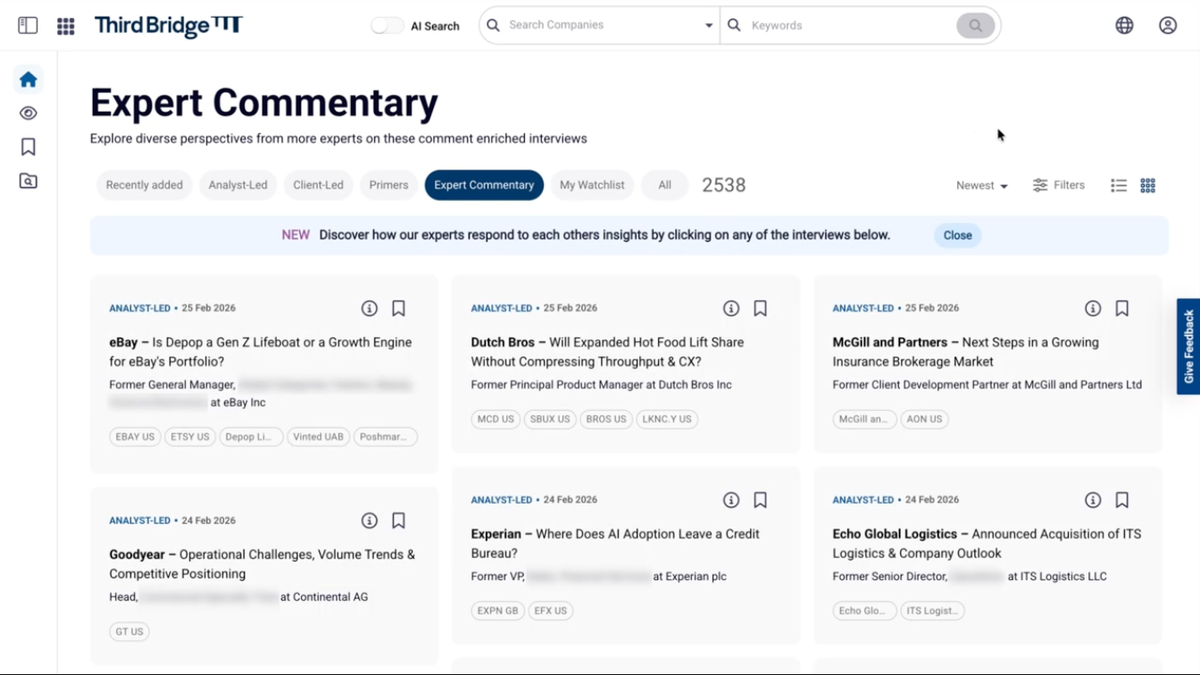Select the Analyst-Led tab
Image resolution: width=1200 pixels, height=675 pixels.
pos(238,185)
